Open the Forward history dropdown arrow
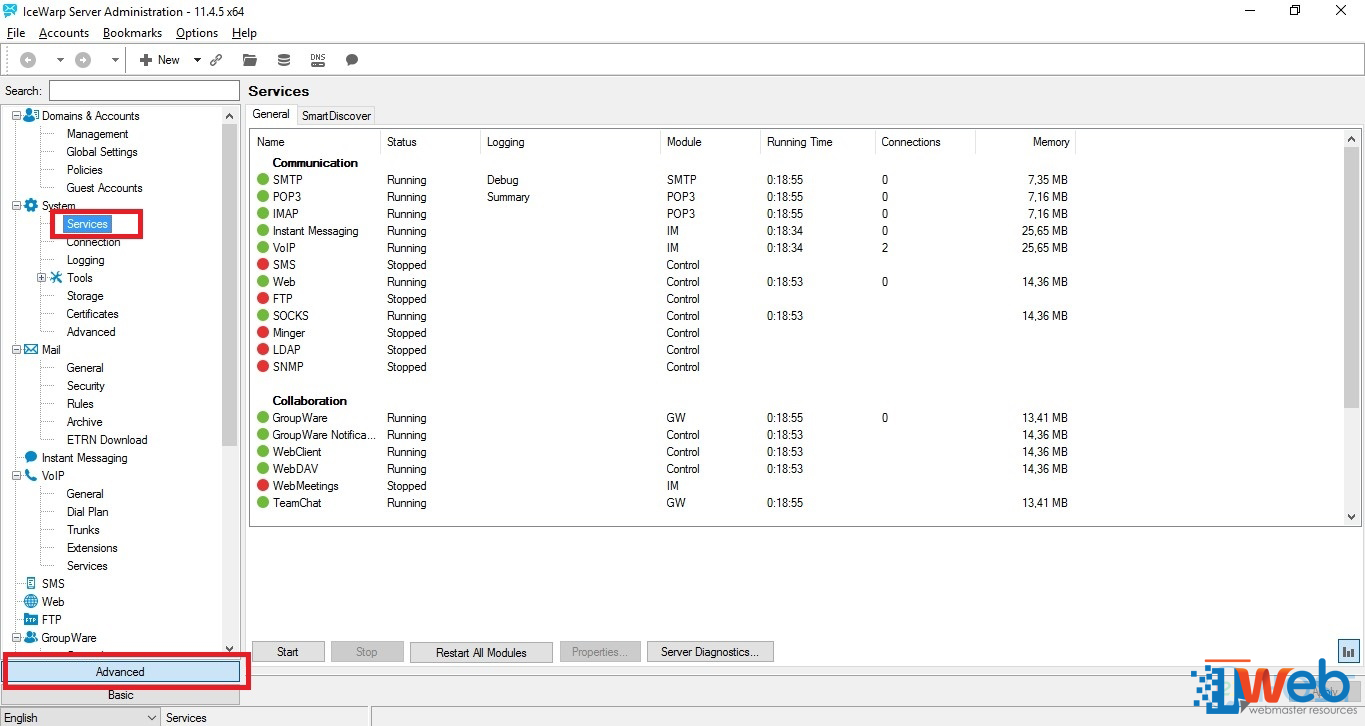The width and height of the screenshot is (1365, 726). click(x=115, y=60)
